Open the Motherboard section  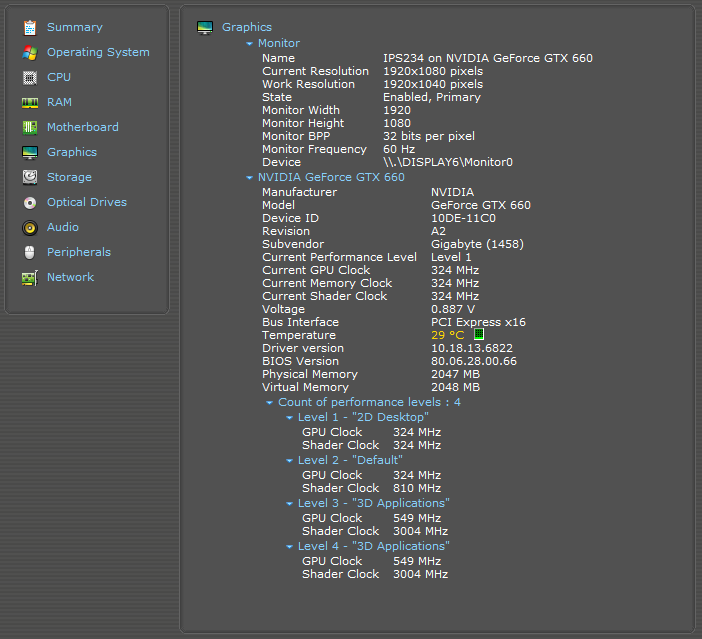(83, 127)
